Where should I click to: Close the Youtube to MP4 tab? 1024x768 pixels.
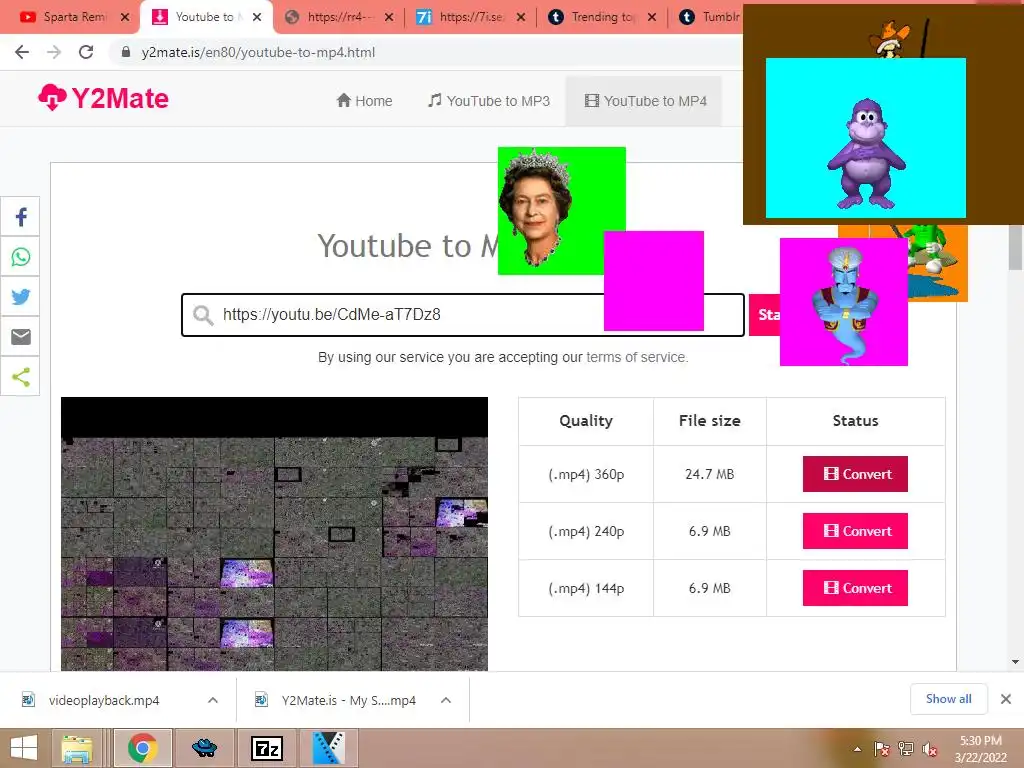point(257,18)
